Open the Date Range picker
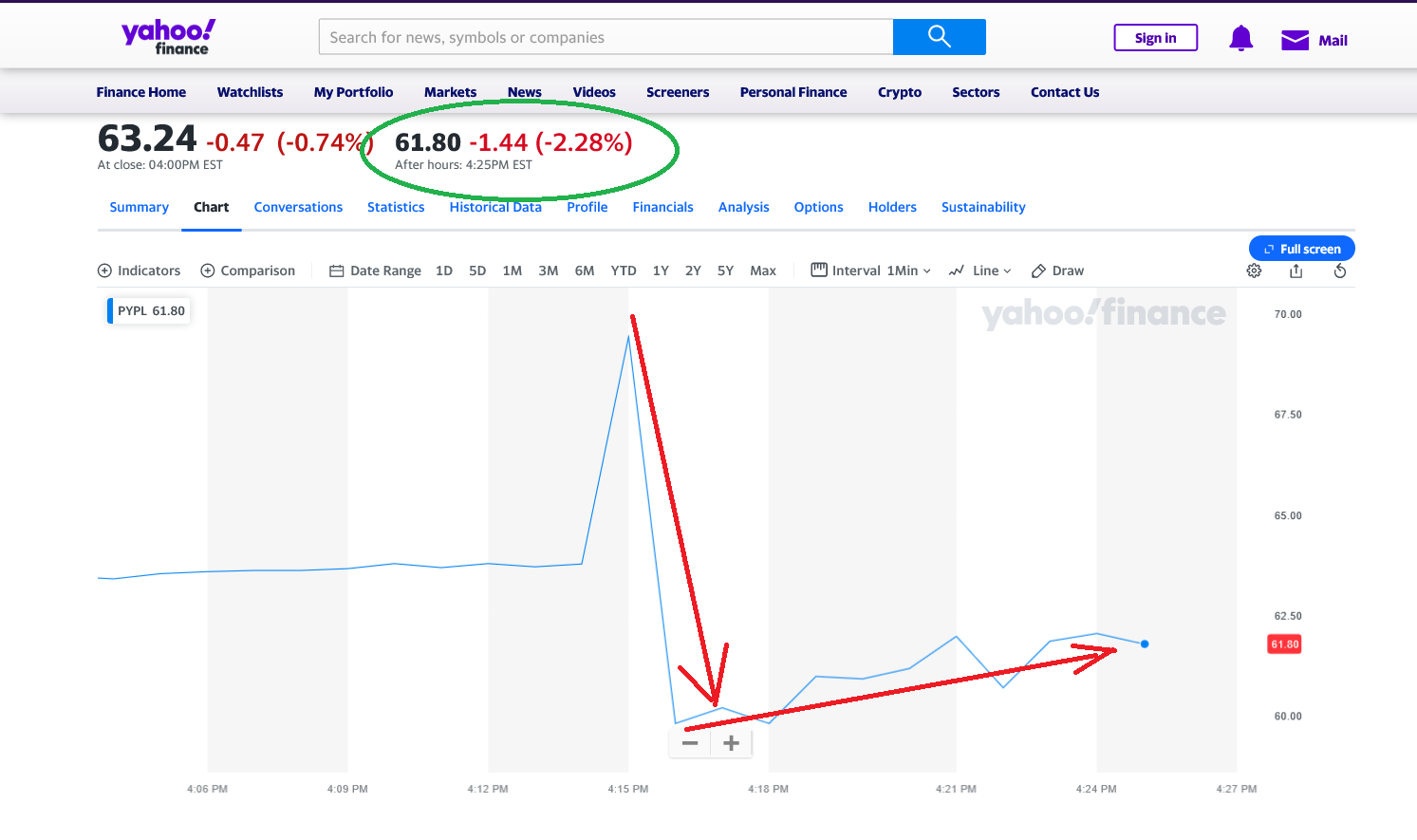This screenshot has width=1417, height=840. click(375, 271)
